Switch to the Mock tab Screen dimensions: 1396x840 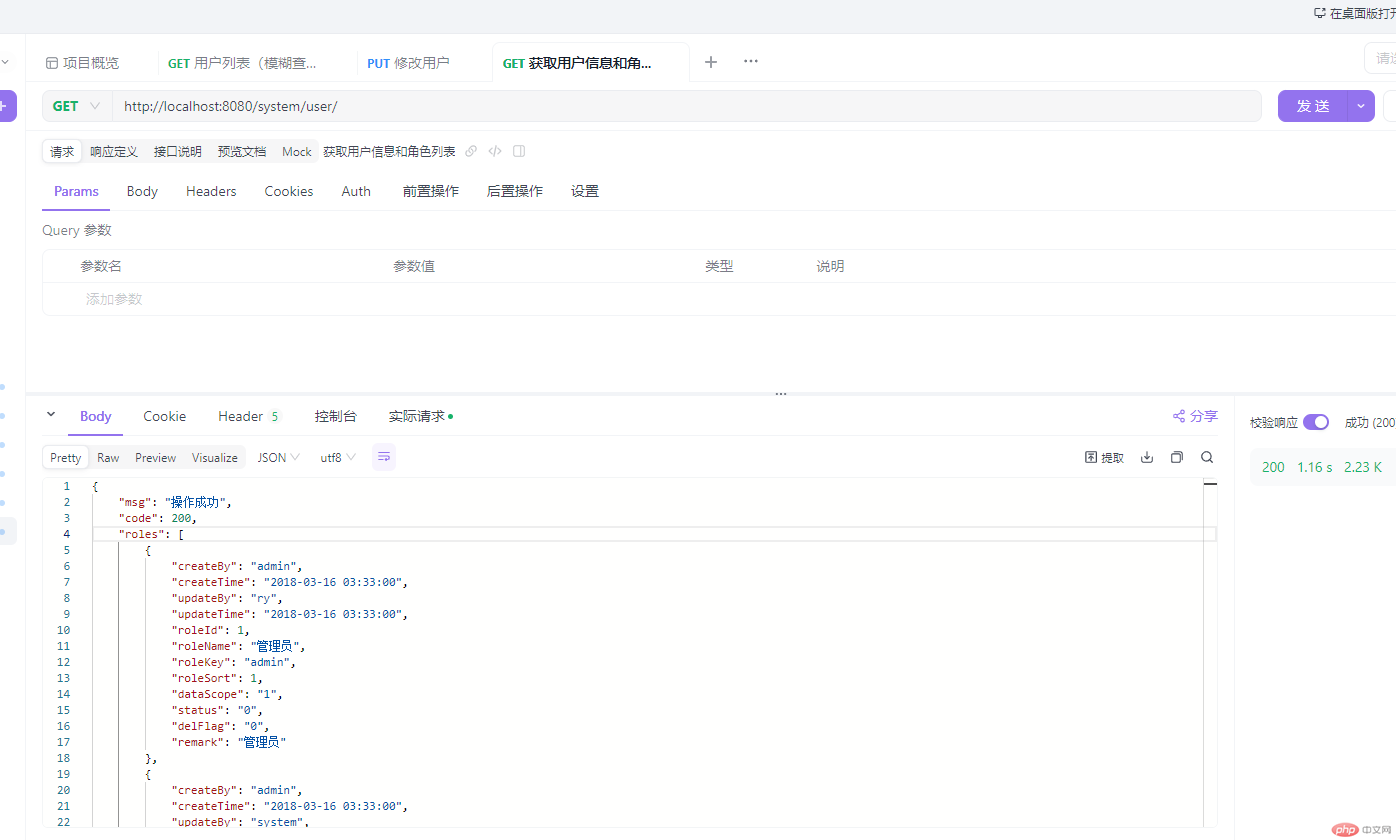(x=297, y=152)
